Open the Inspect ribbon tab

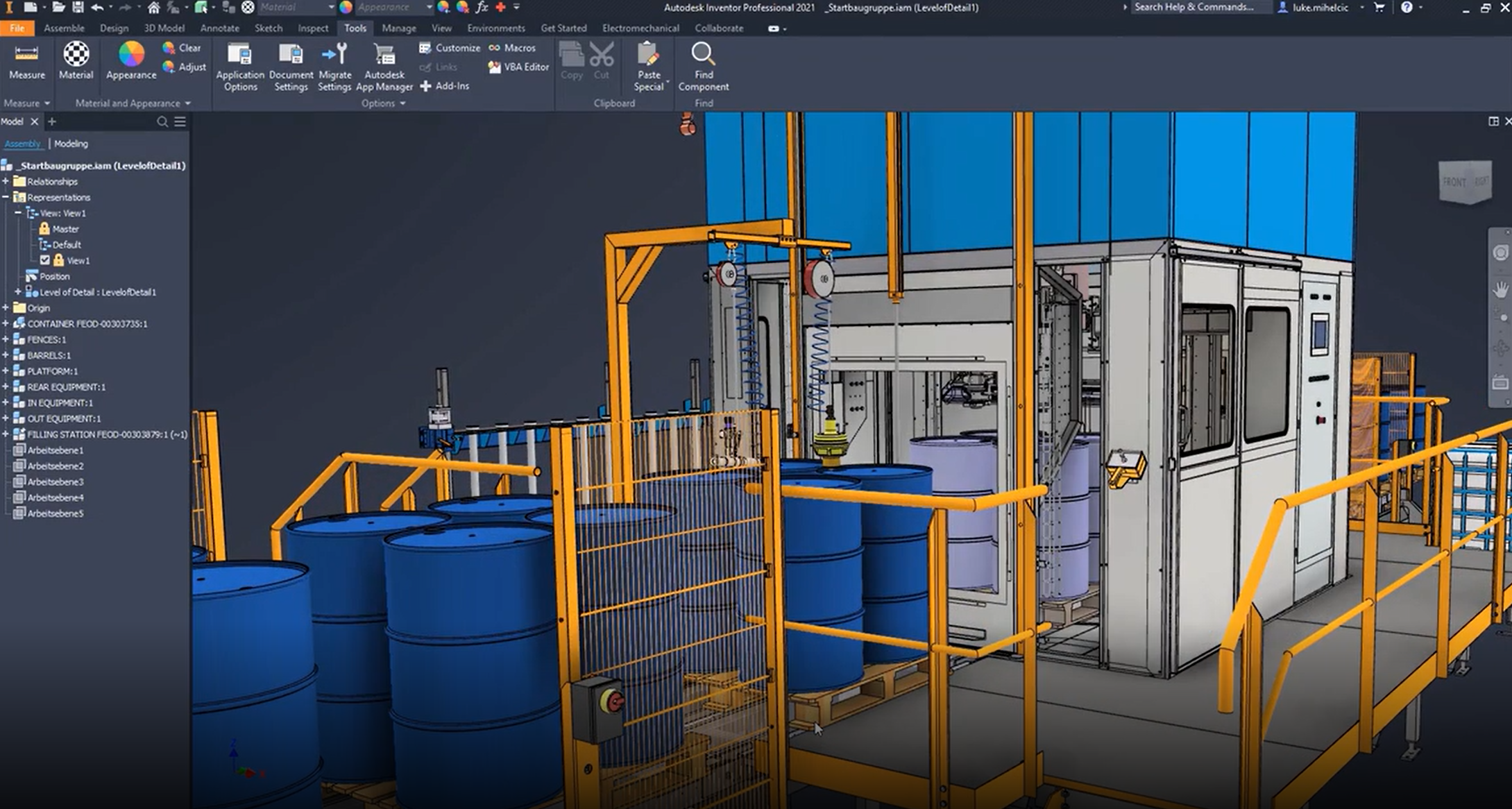point(313,28)
